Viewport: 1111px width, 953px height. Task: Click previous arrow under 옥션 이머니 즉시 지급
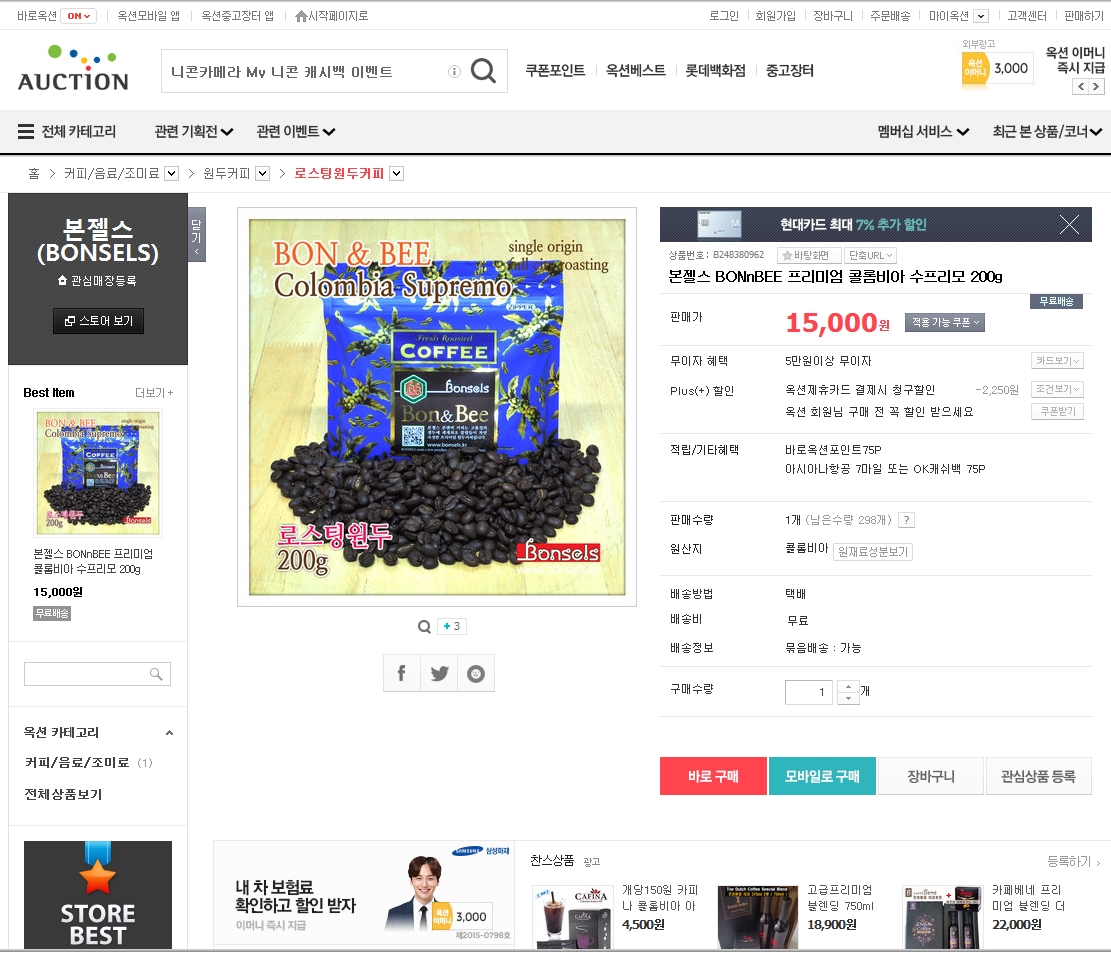point(1081,86)
